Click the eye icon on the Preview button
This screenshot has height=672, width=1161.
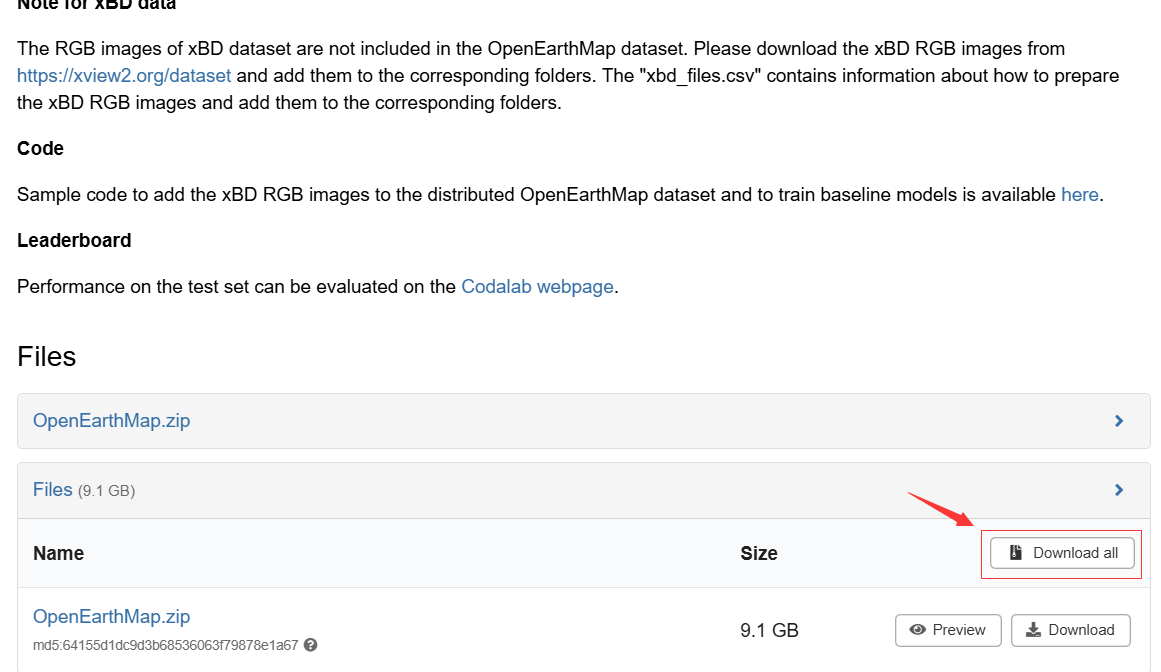[x=918, y=630]
